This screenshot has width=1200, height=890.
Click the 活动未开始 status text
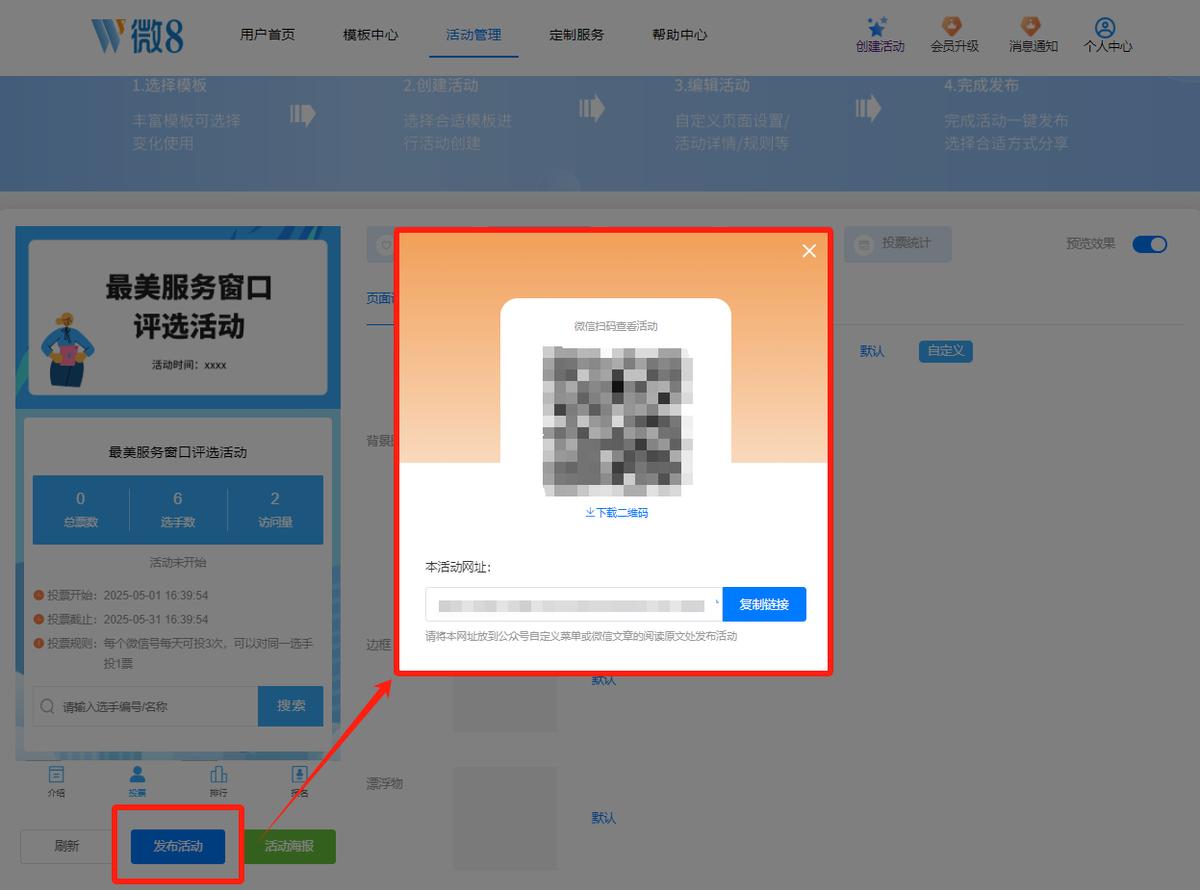click(x=178, y=562)
